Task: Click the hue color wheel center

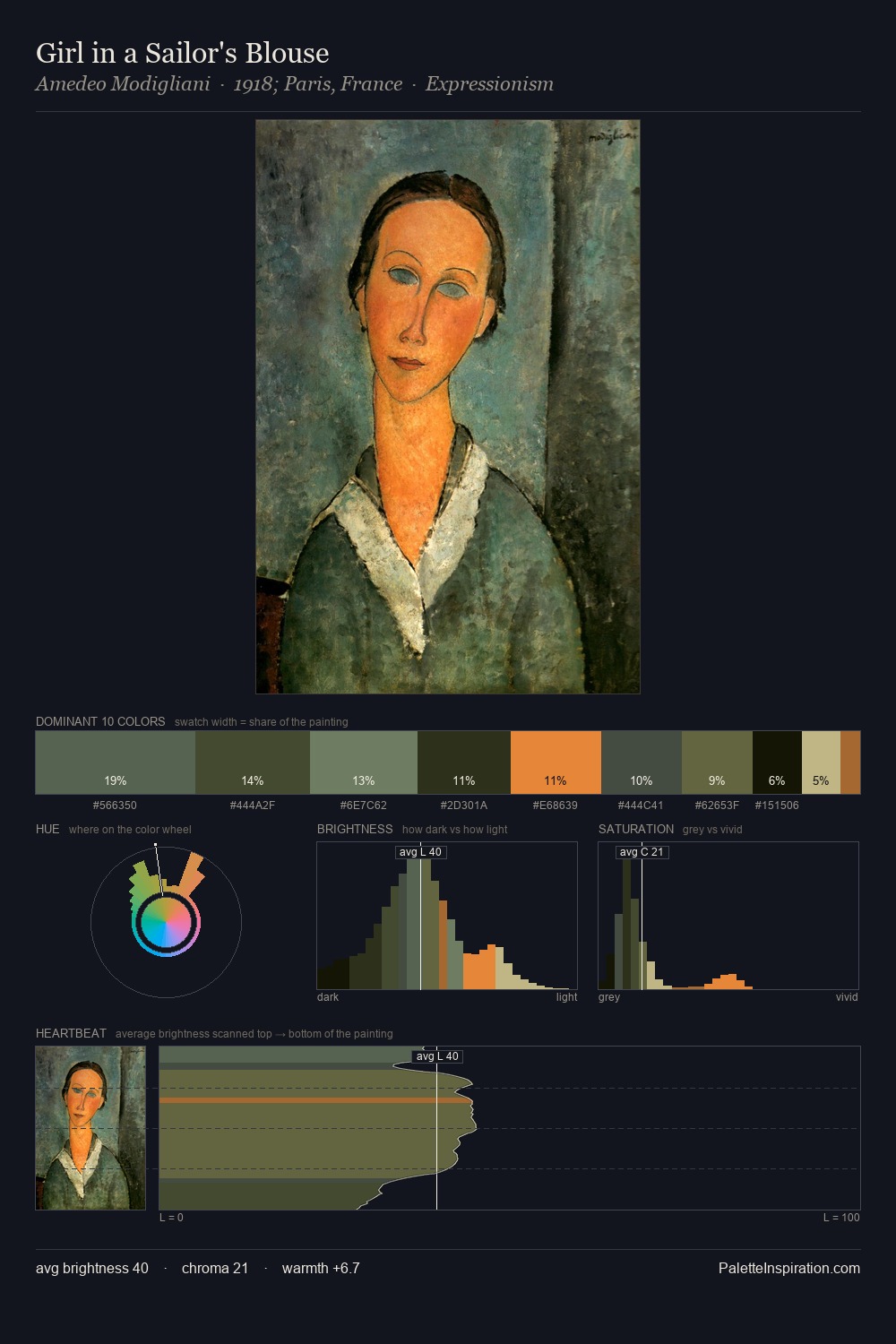Action: coord(166,922)
